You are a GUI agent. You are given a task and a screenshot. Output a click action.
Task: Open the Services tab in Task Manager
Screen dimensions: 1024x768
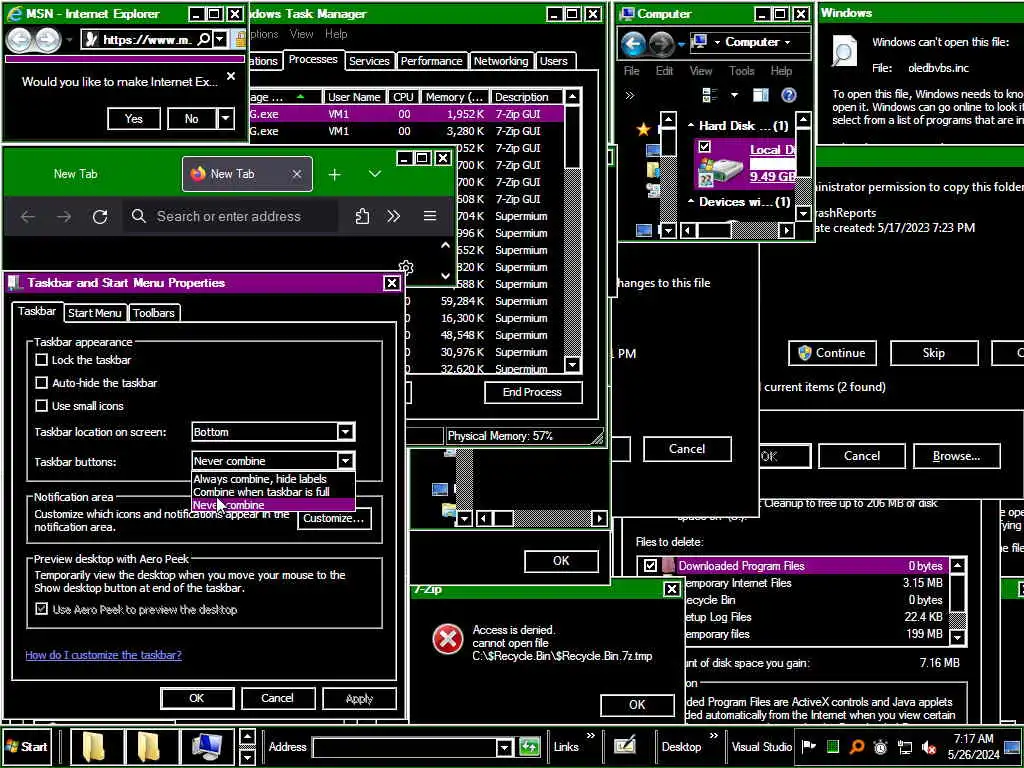point(369,61)
